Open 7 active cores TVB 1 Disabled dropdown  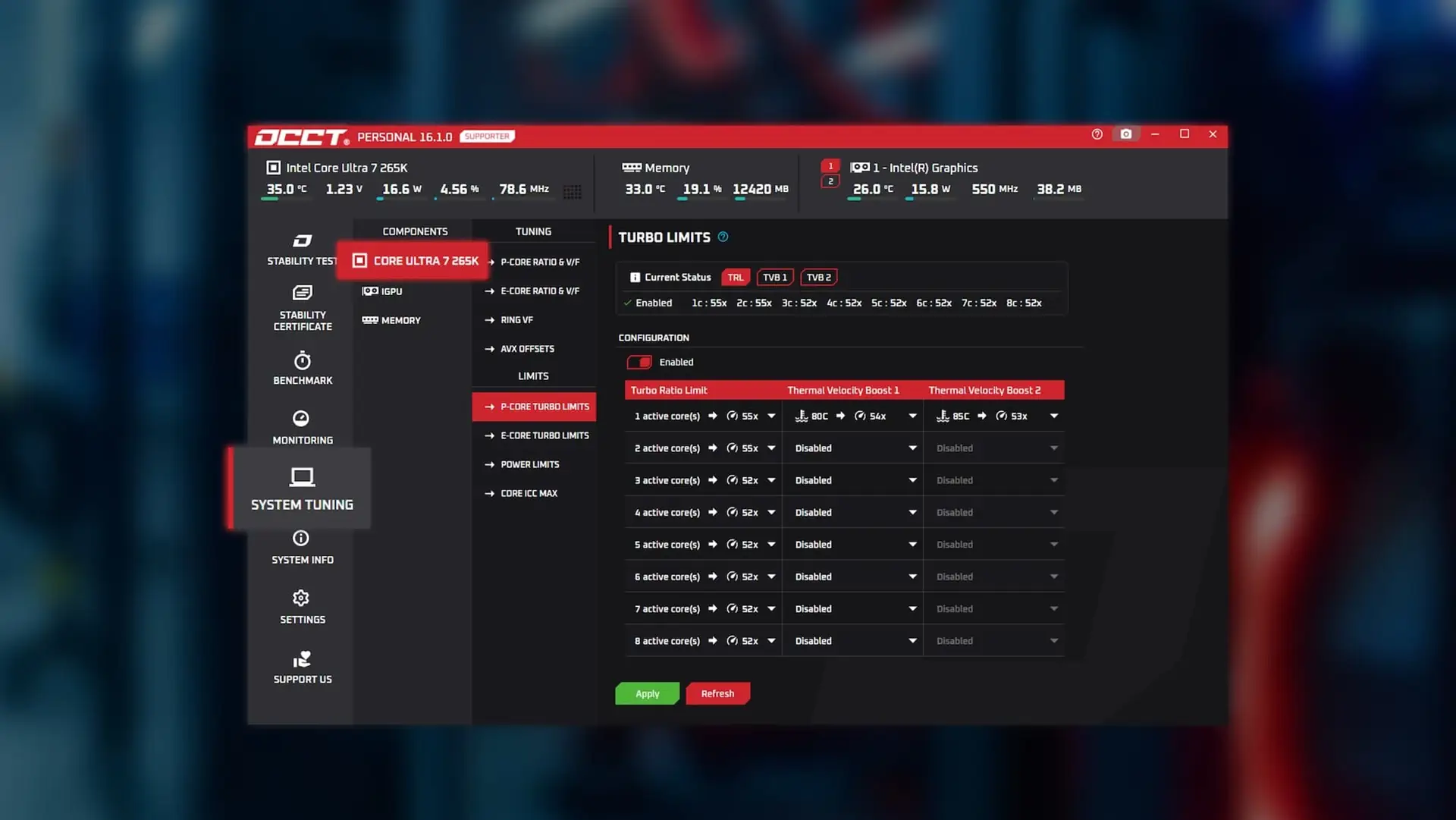(x=853, y=609)
